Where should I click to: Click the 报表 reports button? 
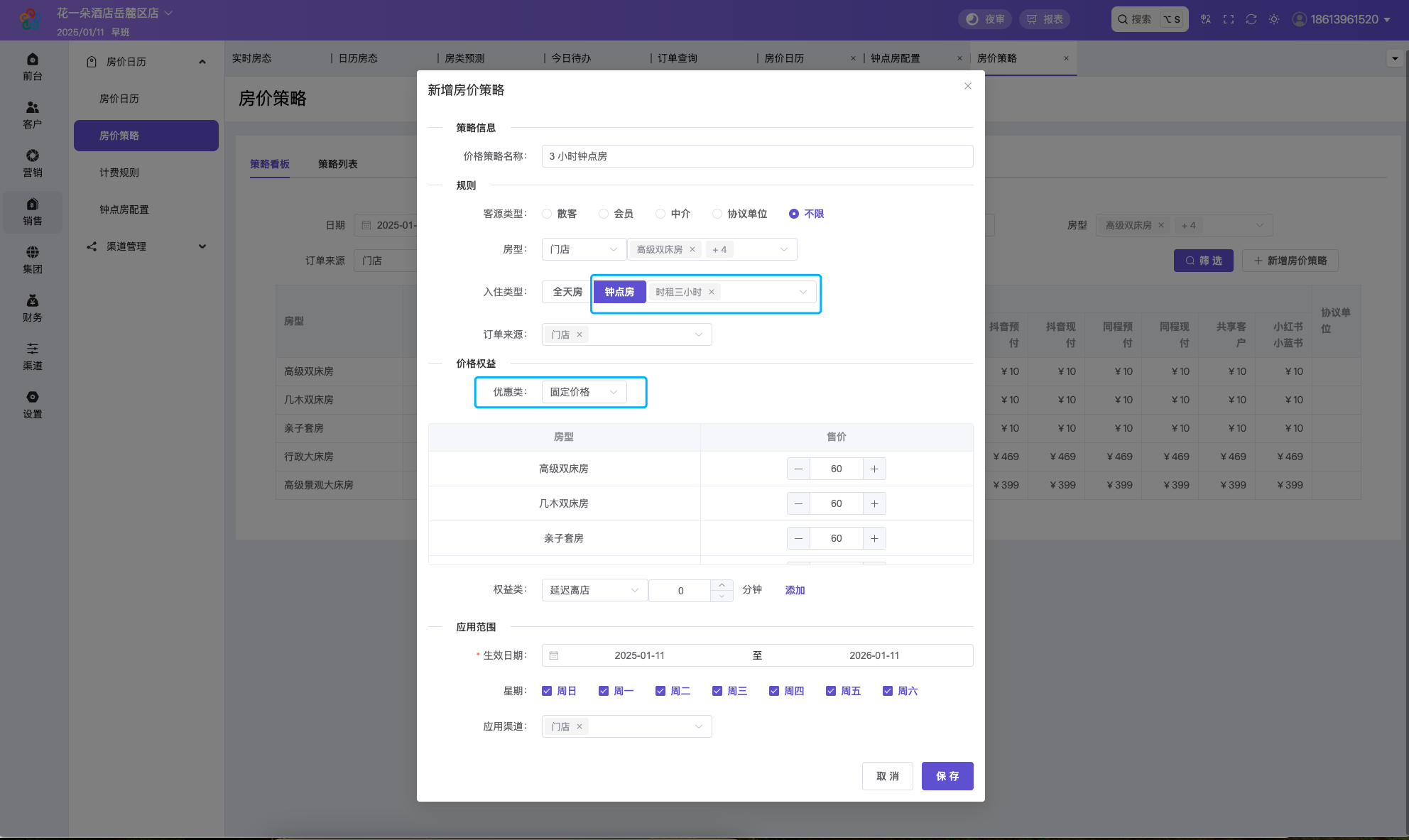pyautogui.click(x=1045, y=19)
